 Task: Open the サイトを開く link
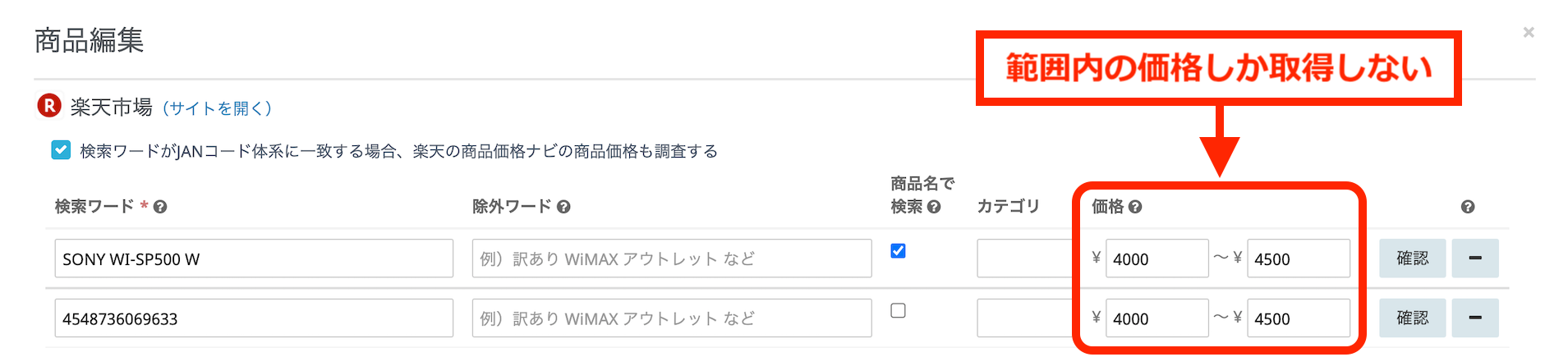[217, 108]
